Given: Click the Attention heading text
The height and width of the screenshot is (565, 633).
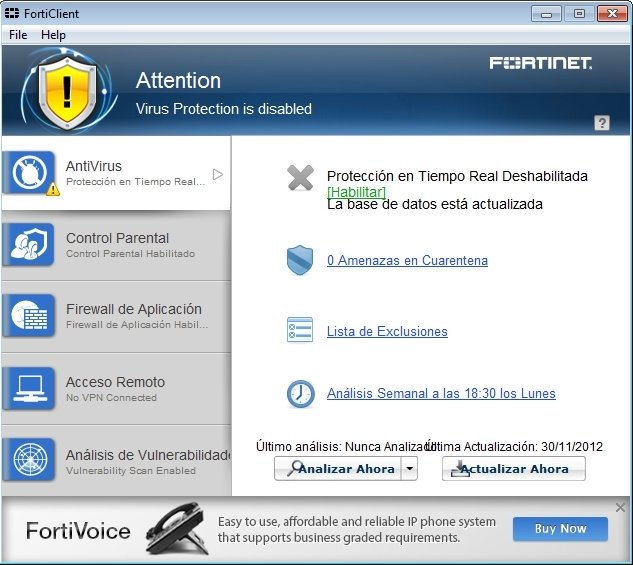Looking at the screenshot, I should (x=178, y=80).
